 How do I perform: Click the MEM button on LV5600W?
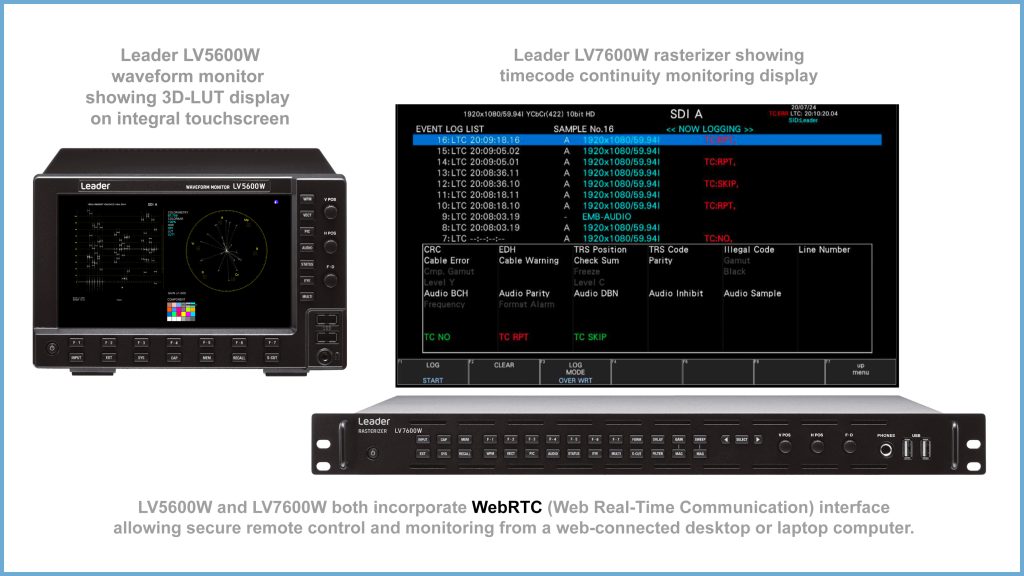click(206, 357)
